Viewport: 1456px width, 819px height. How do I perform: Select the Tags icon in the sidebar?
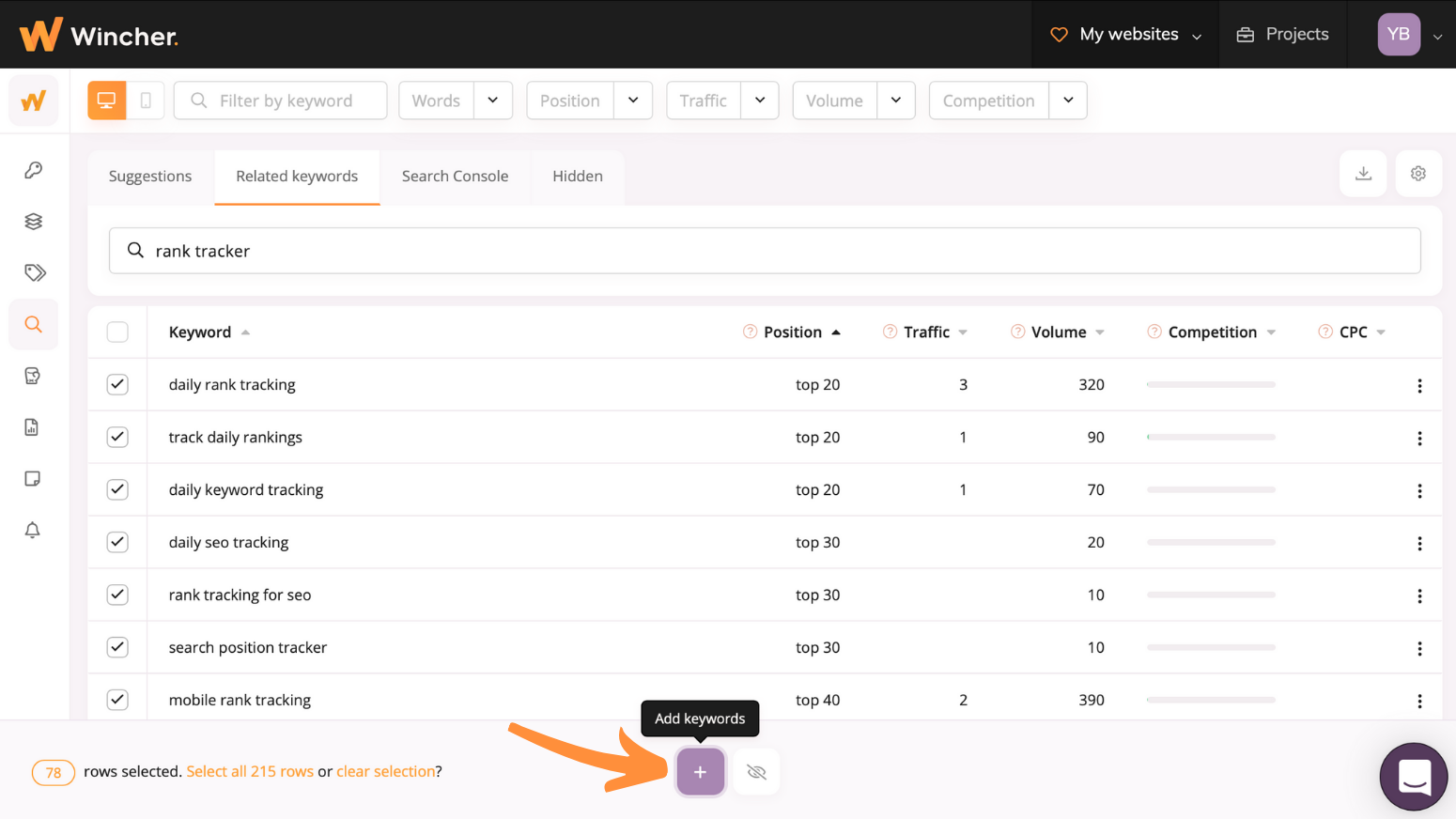[33, 272]
